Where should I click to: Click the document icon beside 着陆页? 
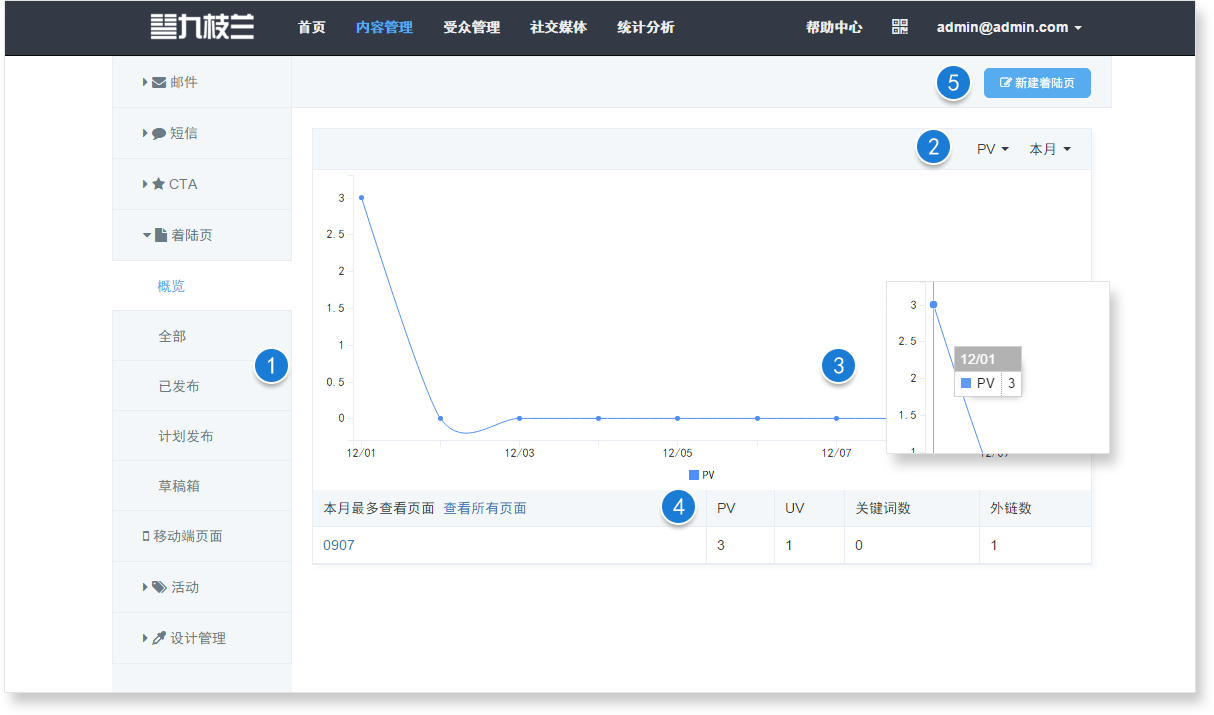[x=160, y=235]
